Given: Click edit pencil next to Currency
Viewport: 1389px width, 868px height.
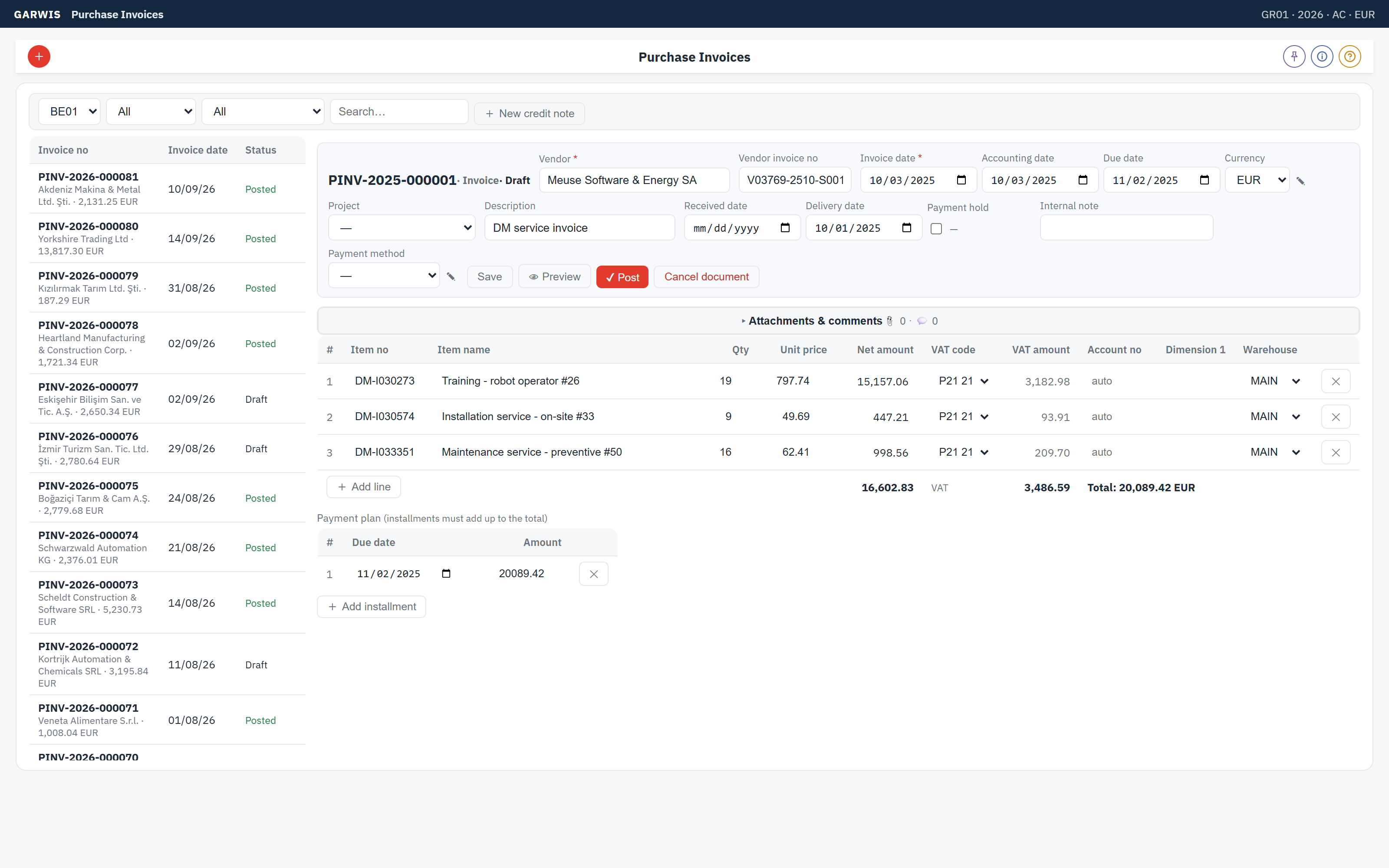Looking at the screenshot, I should [1300, 181].
